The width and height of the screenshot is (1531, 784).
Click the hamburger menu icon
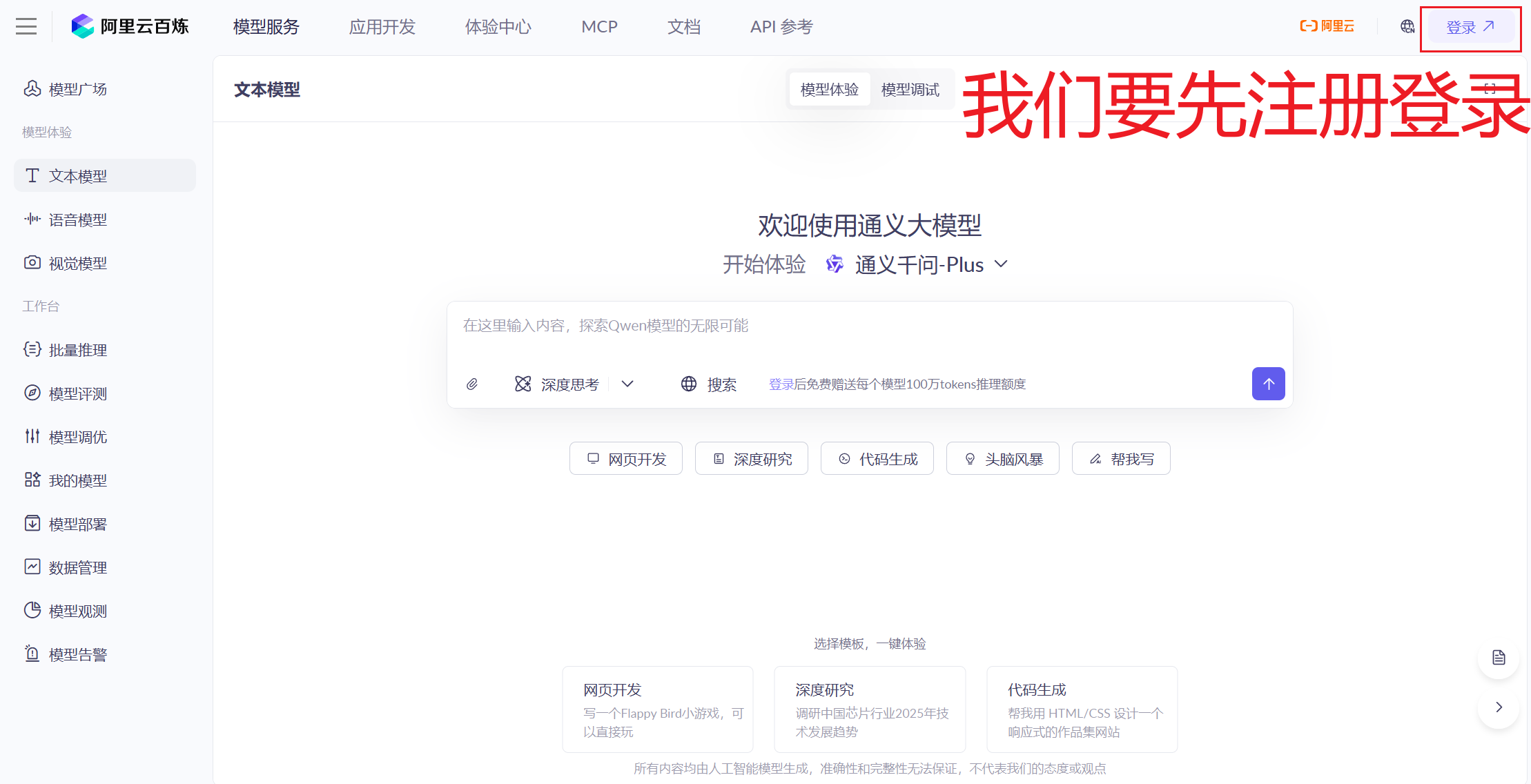pos(26,27)
